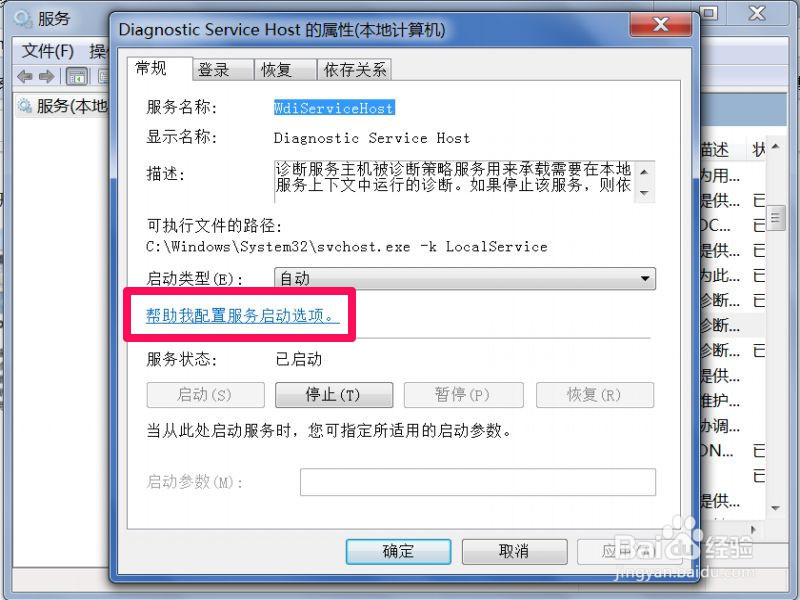Click the 取消 button
The height and width of the screenshot is (600, 800).
(x=514, y=552)
